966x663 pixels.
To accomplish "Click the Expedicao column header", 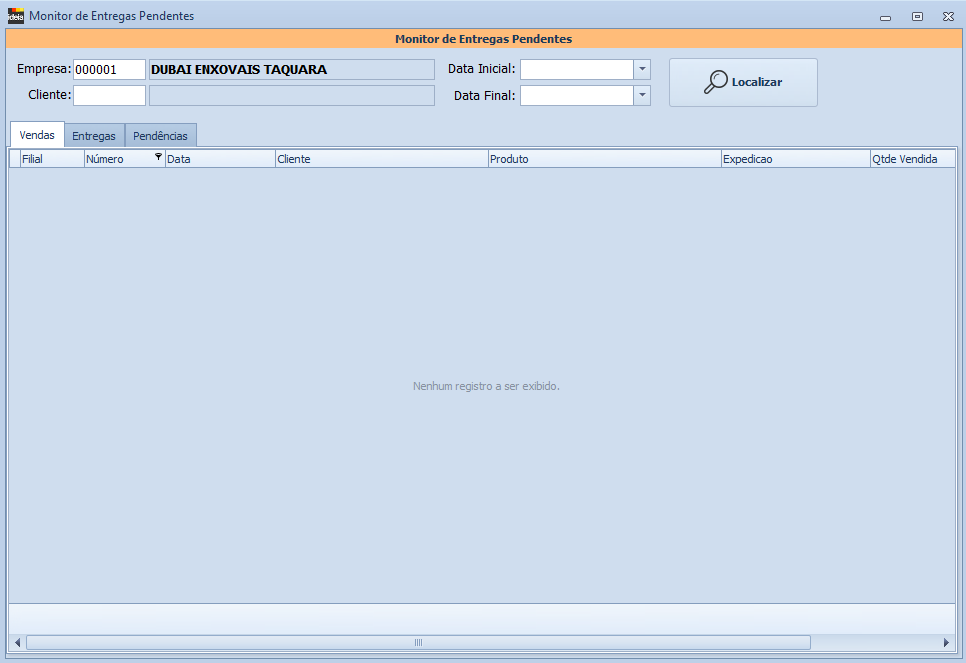I will [795, 159].
